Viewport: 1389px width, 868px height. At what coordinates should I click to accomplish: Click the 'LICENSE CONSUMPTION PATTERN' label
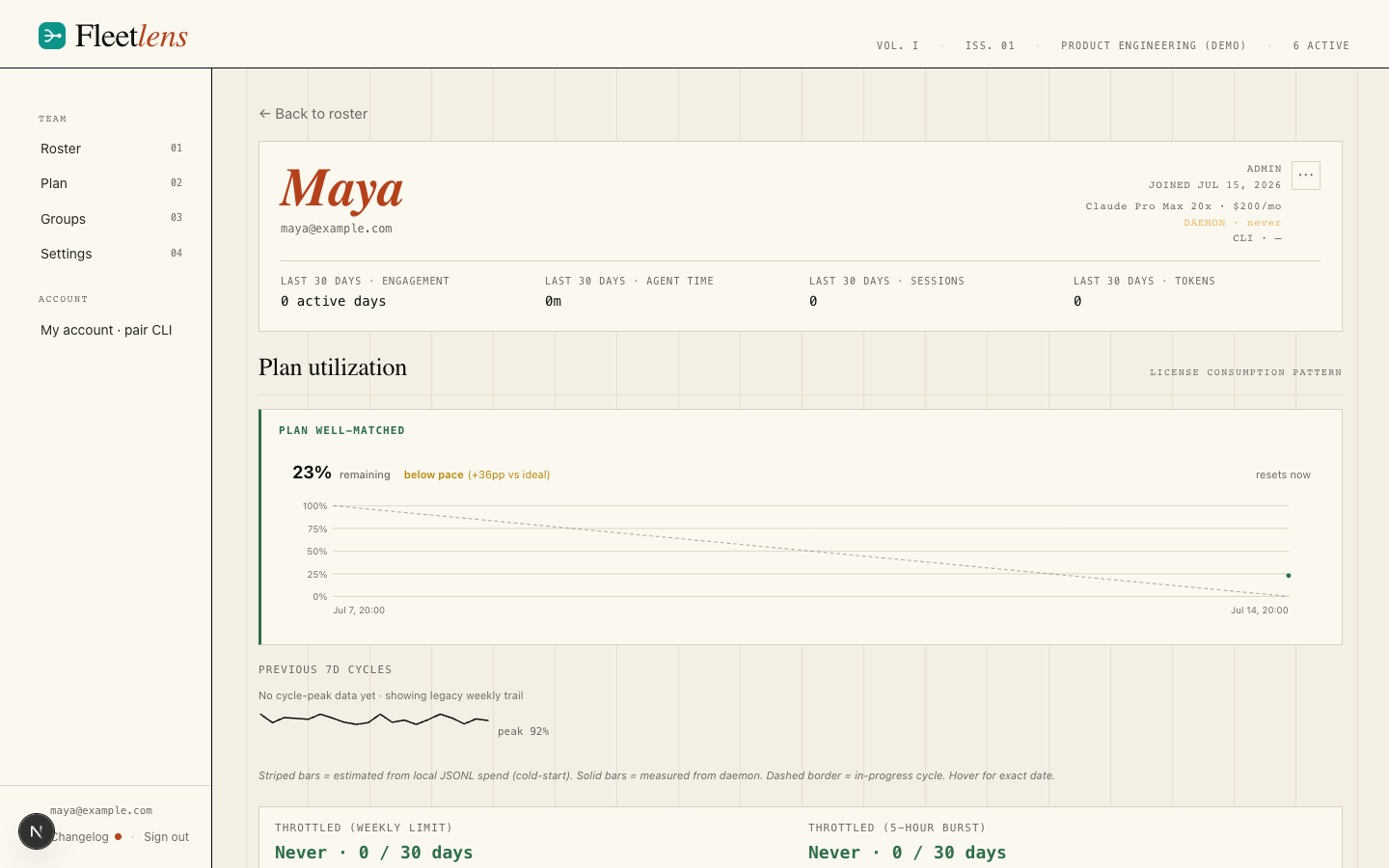pyautogui.click(x=1245, y=372)
